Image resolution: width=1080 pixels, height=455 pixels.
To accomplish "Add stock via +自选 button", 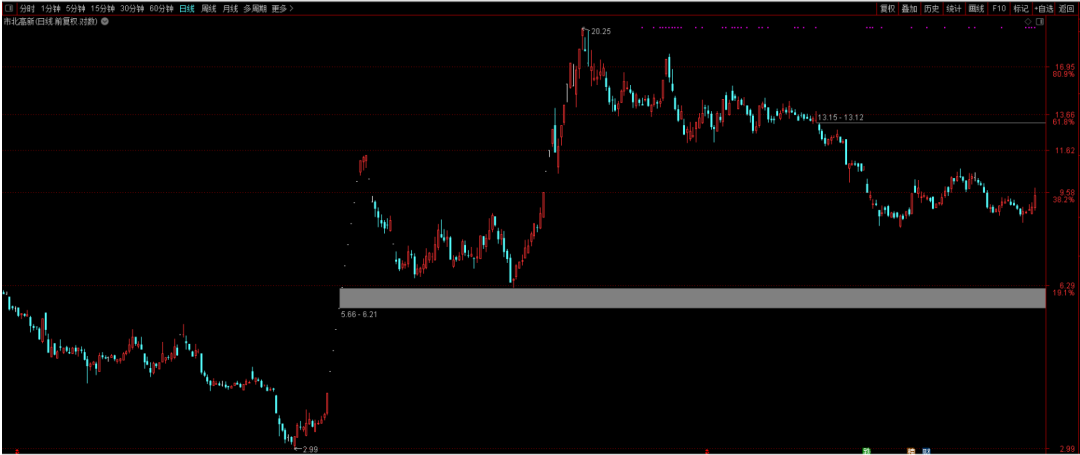I will pyautogui.click(x=1043, y=9).
